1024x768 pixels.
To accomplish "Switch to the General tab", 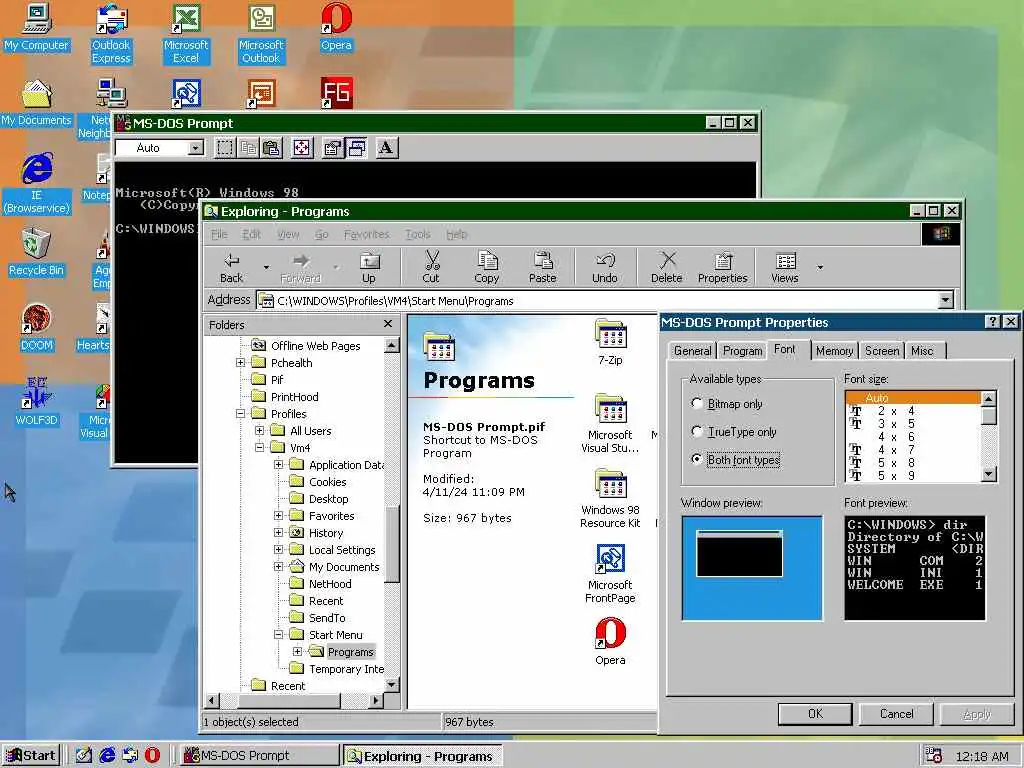I will [692, 351].
